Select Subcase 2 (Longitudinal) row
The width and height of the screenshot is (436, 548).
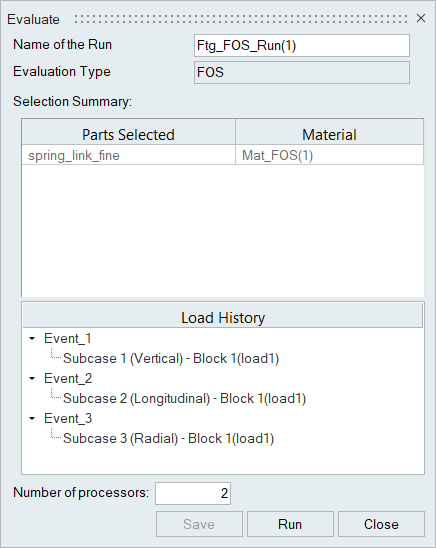[184, 398]
